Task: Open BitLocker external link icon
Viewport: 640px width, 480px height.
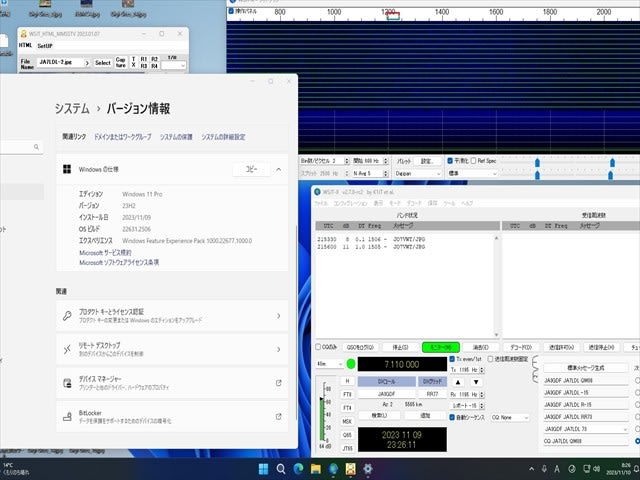Action: click(278, 416)
